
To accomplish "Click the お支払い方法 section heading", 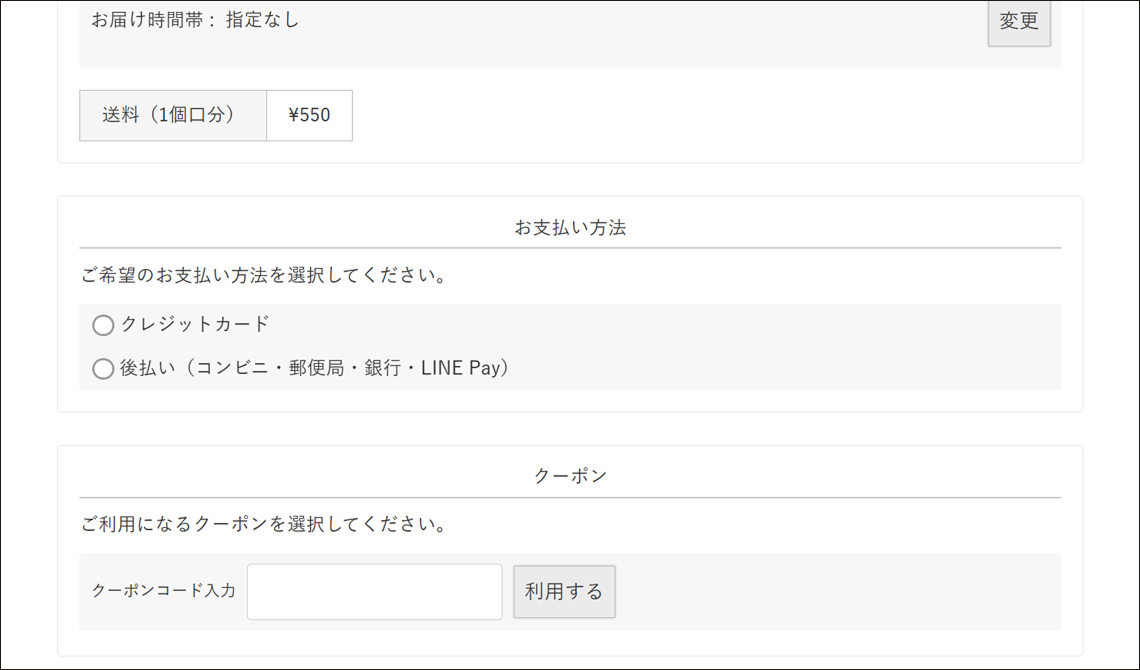I will pyautogui.click(x=570, y=227).
